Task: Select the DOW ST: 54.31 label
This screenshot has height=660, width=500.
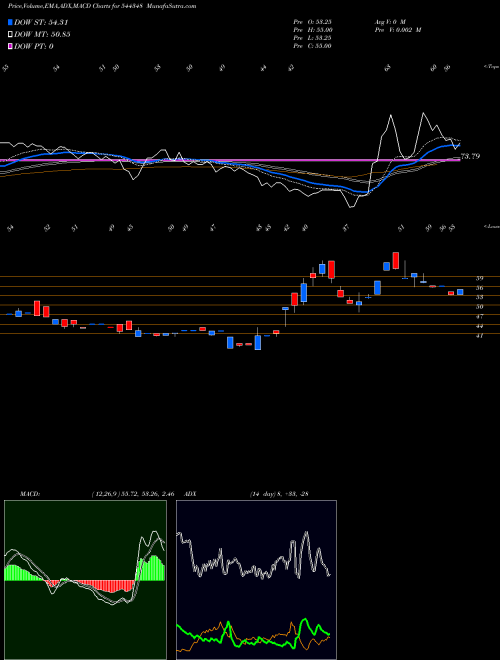Action: click(x=41, y=22)
